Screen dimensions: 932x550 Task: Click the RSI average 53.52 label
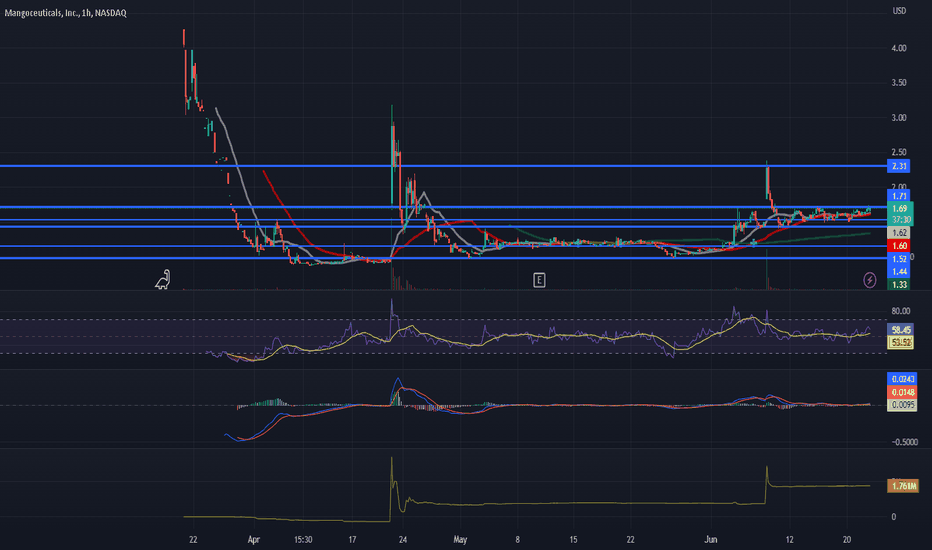tap(900, 342)
